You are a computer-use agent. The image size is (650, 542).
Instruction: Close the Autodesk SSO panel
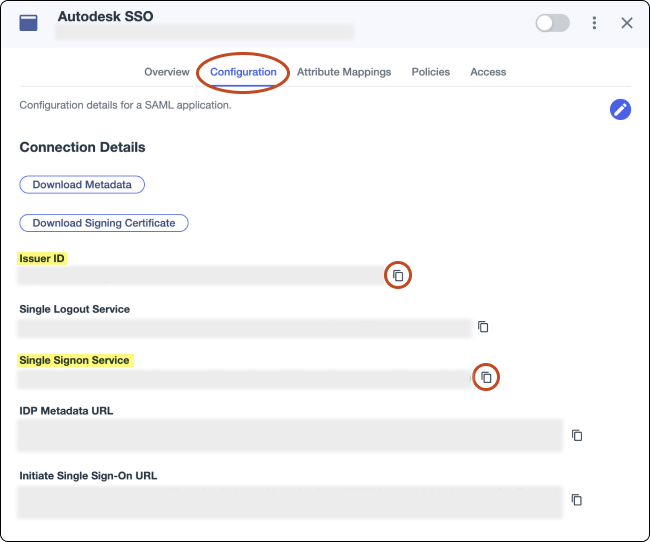627,23
